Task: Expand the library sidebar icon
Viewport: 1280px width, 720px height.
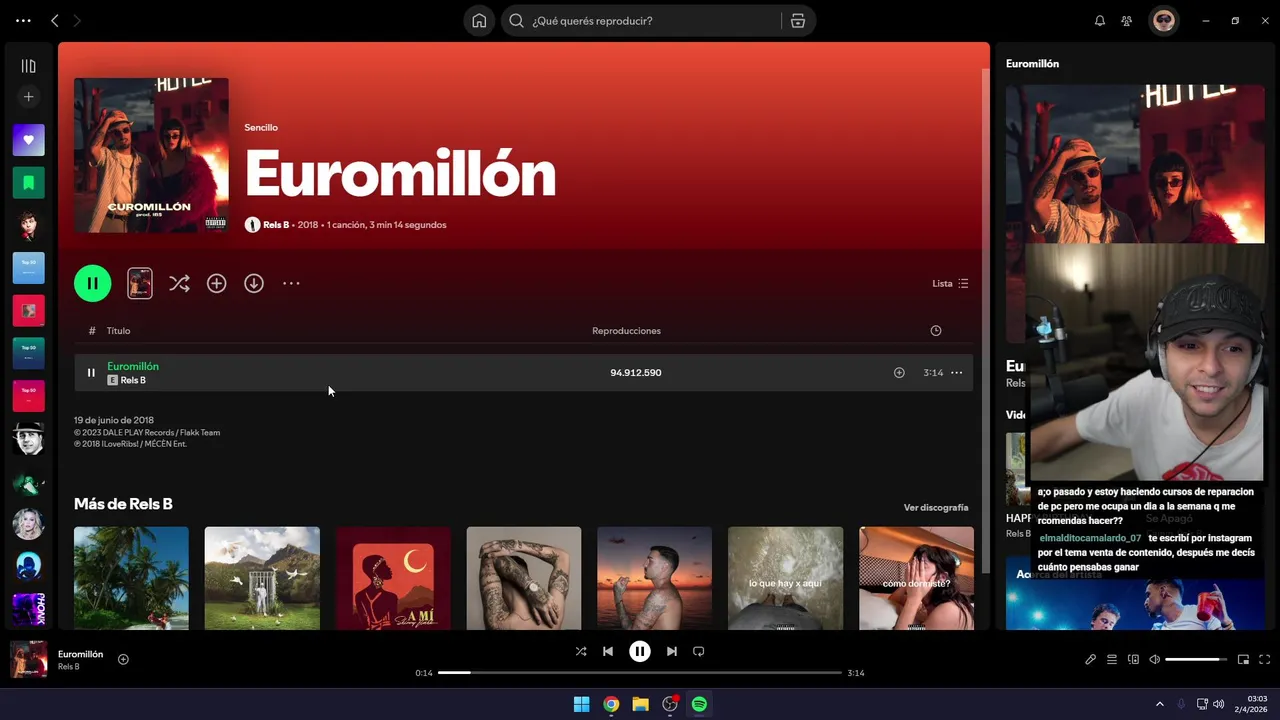Action: click(28, 66)
